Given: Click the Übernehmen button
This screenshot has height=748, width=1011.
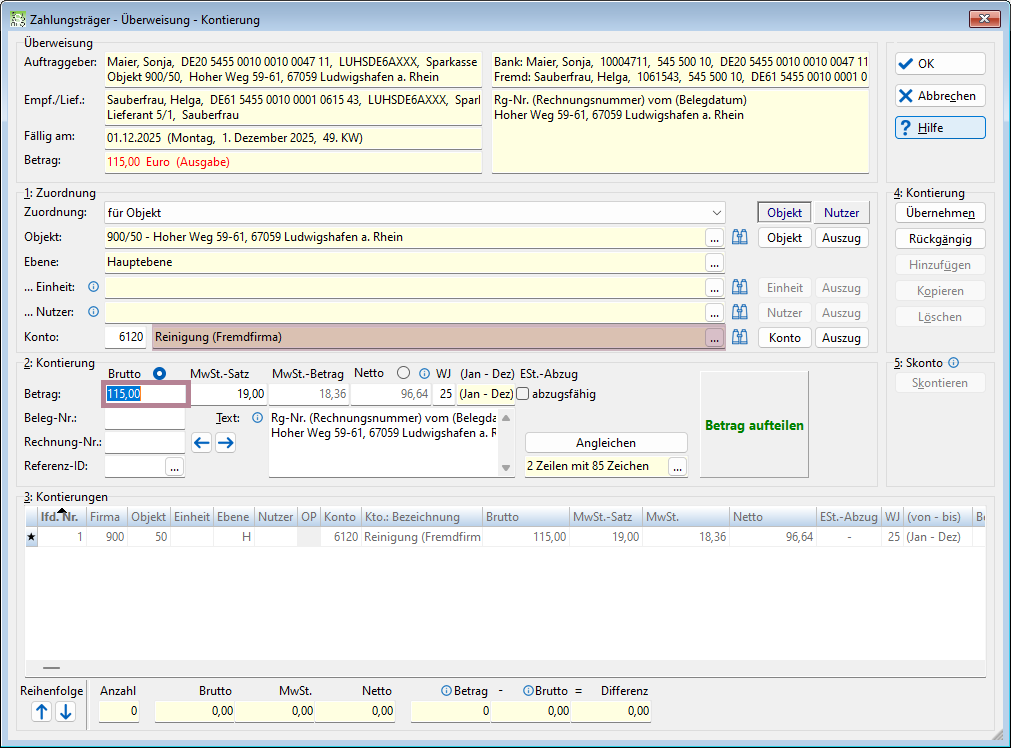Looking at the screenshot, I should [x=940, y=213].
